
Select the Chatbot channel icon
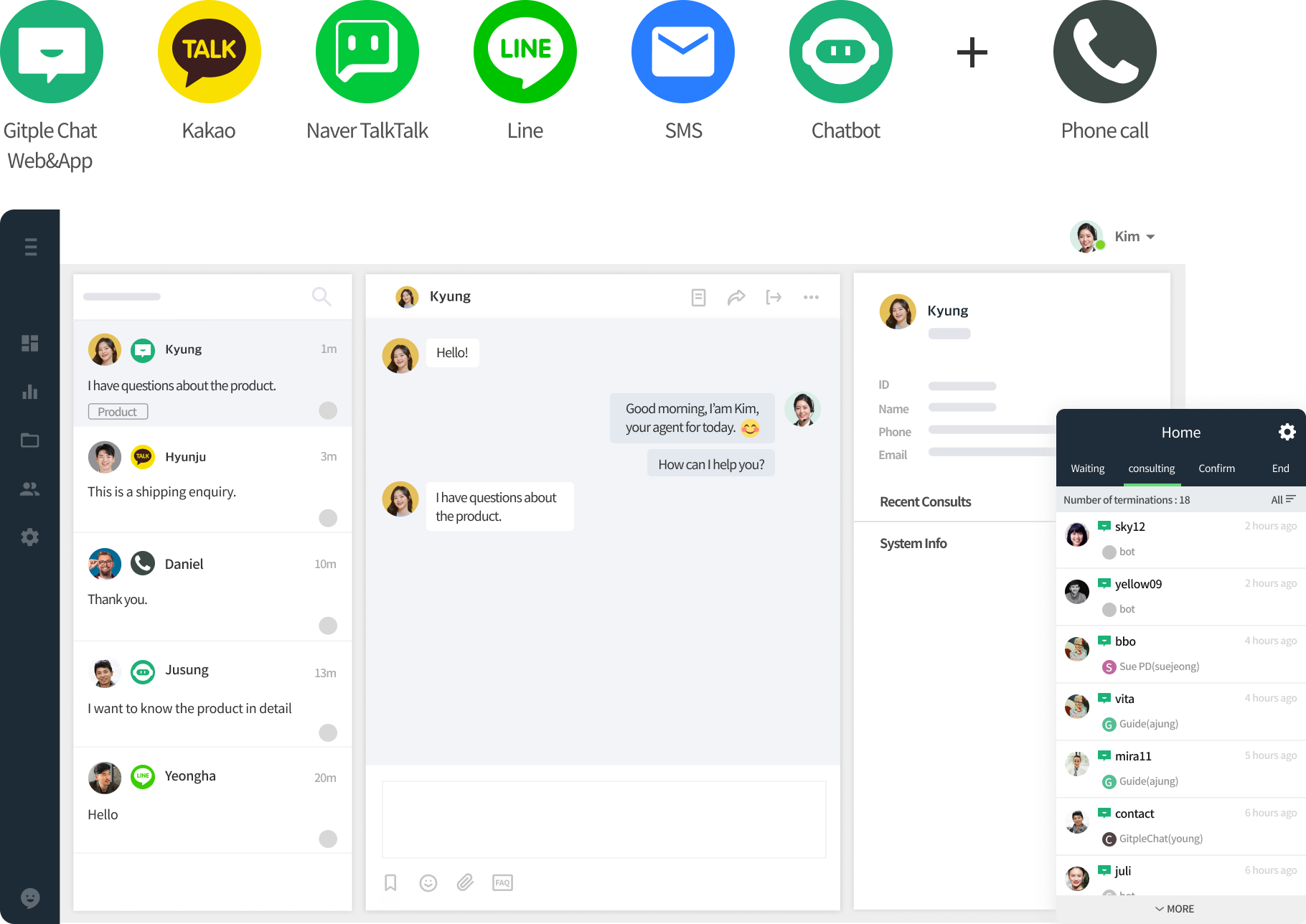point(841,52)
